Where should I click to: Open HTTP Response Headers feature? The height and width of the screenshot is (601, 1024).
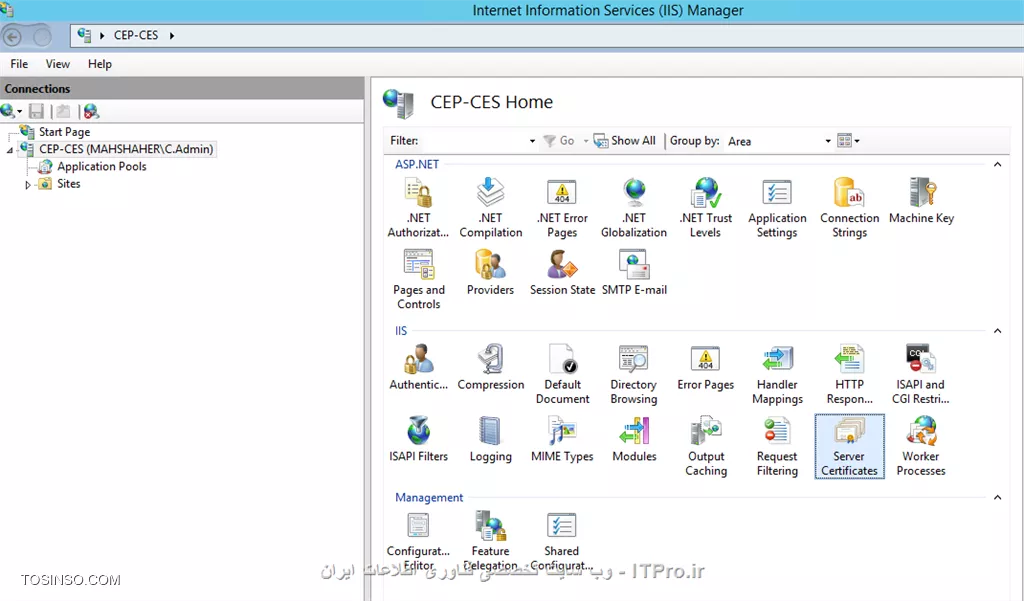pos(850,374)
